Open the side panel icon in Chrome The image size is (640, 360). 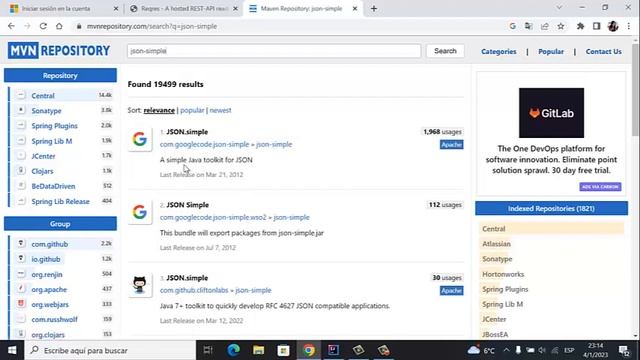point(596,26)
